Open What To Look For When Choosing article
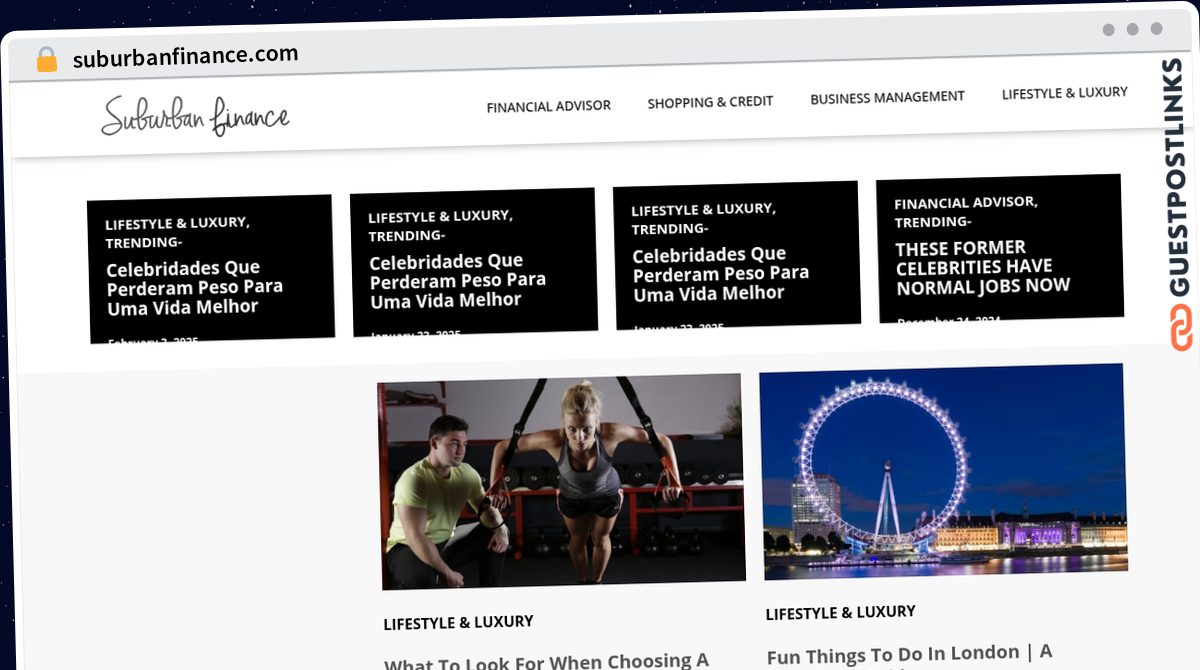1200x670 pixels. pos(546,662)
